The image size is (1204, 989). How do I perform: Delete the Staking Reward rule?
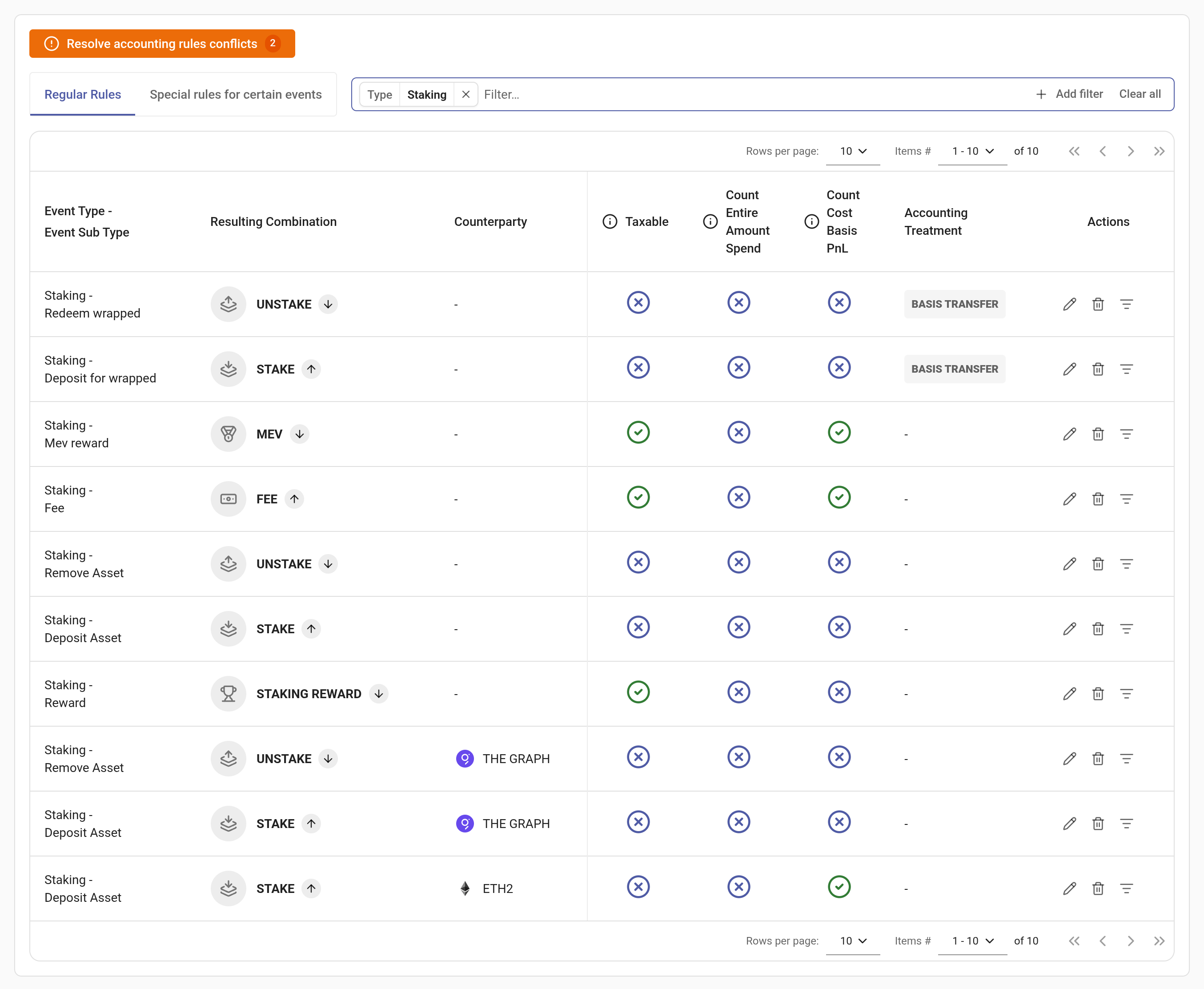[1097, 694]
